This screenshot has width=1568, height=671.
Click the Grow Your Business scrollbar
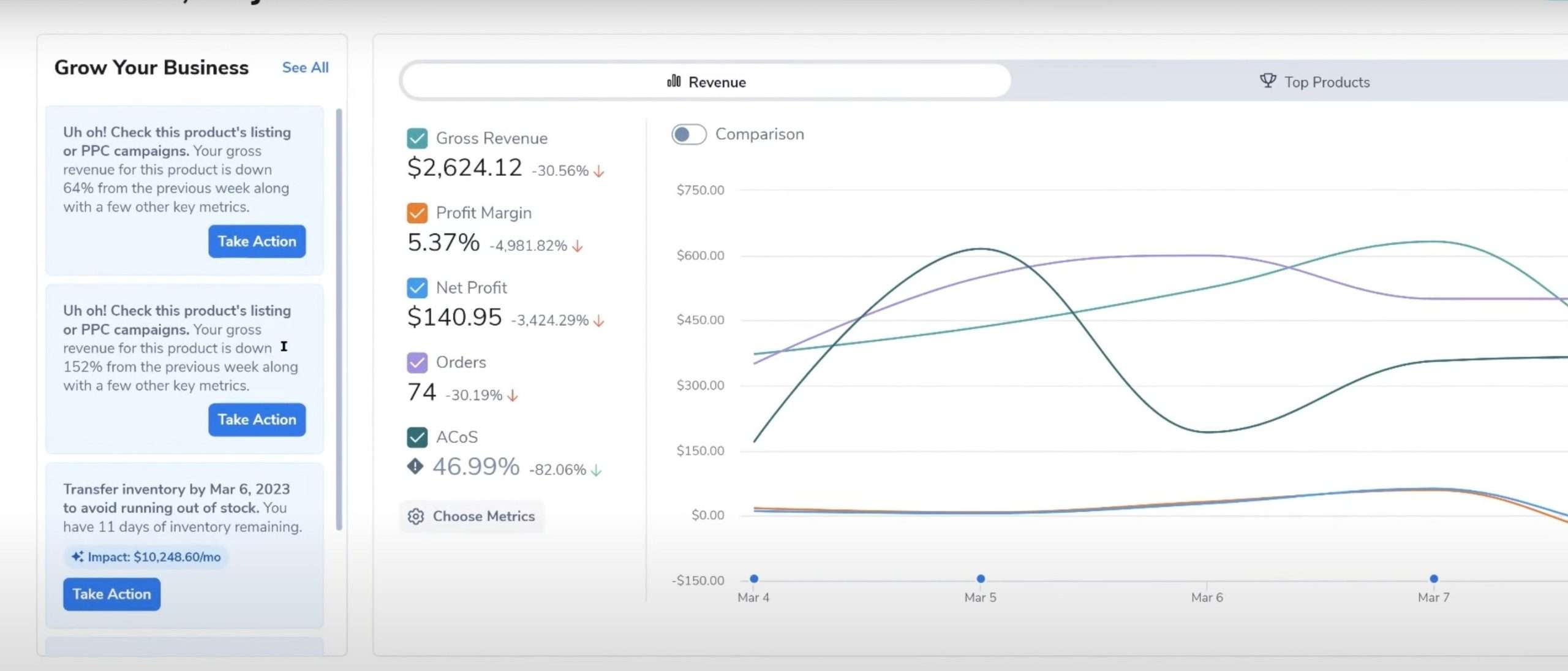pyautogui.click(x=339, y=319)
